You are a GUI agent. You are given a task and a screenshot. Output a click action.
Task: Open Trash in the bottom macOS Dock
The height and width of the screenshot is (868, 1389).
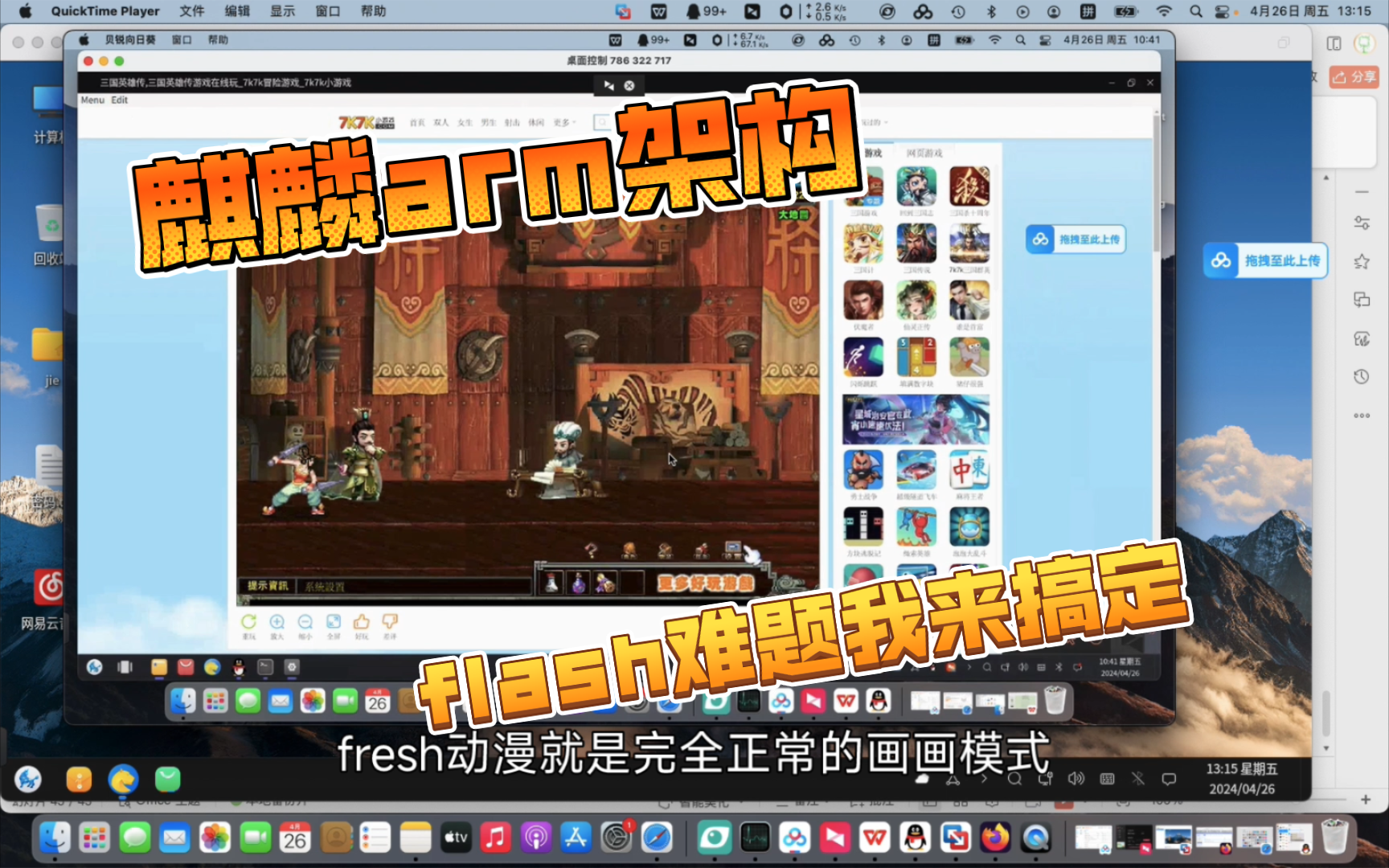click(1334, 837)
